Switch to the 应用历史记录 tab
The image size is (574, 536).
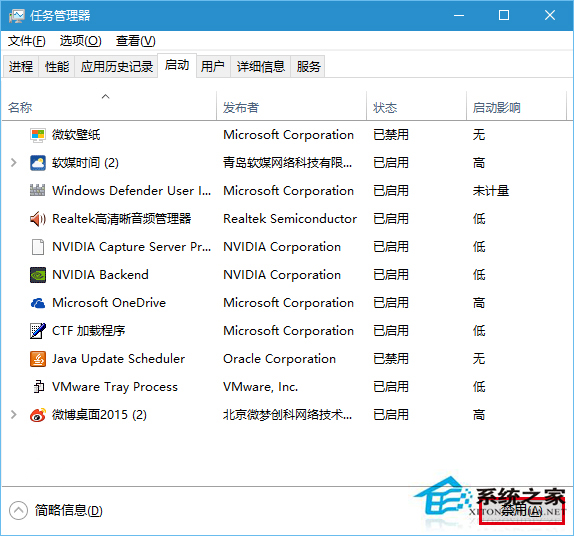[116, 67]
